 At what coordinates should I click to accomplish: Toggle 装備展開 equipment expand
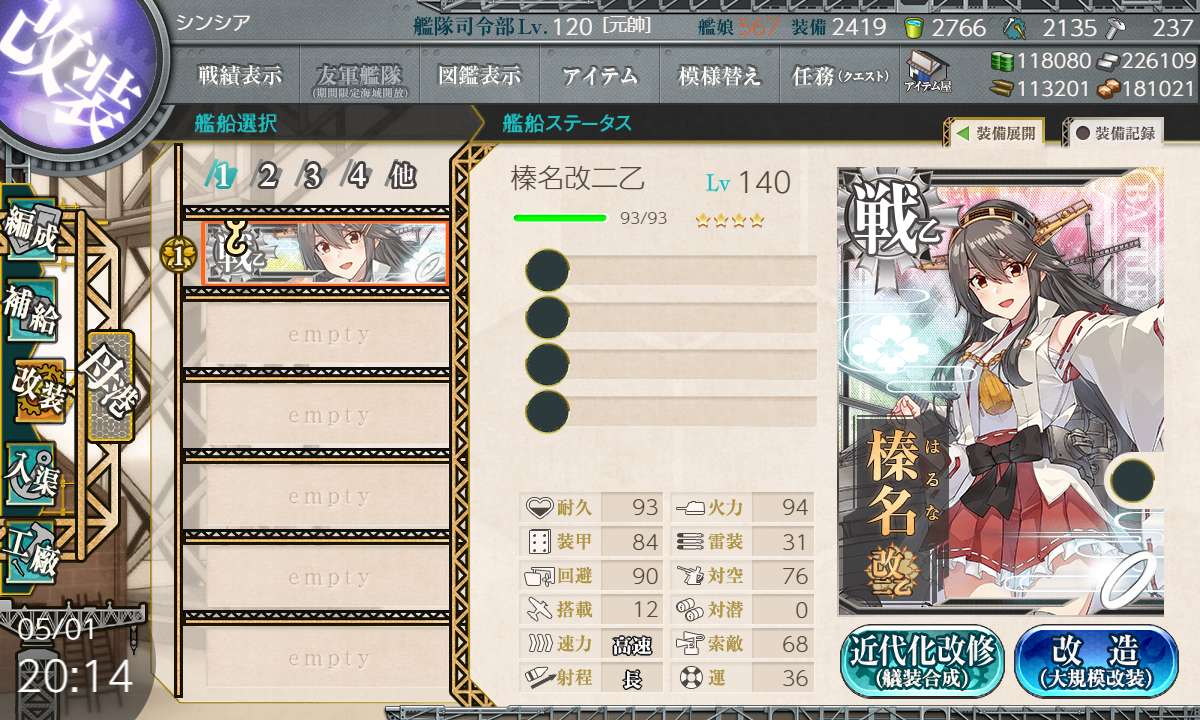point(995,132)
